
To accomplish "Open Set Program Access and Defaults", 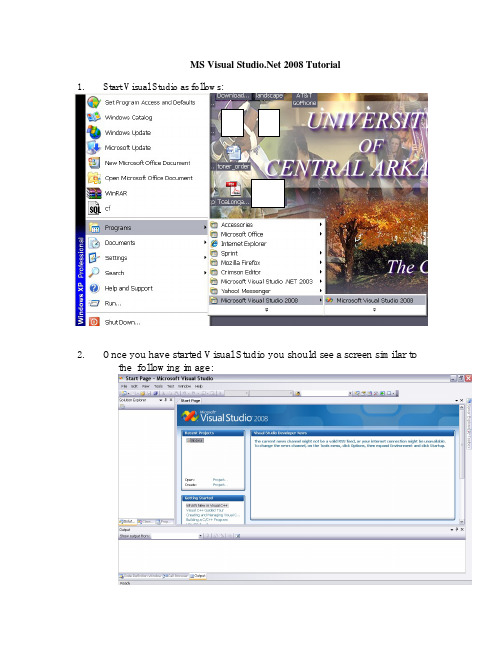I will (x=147, y=102).
